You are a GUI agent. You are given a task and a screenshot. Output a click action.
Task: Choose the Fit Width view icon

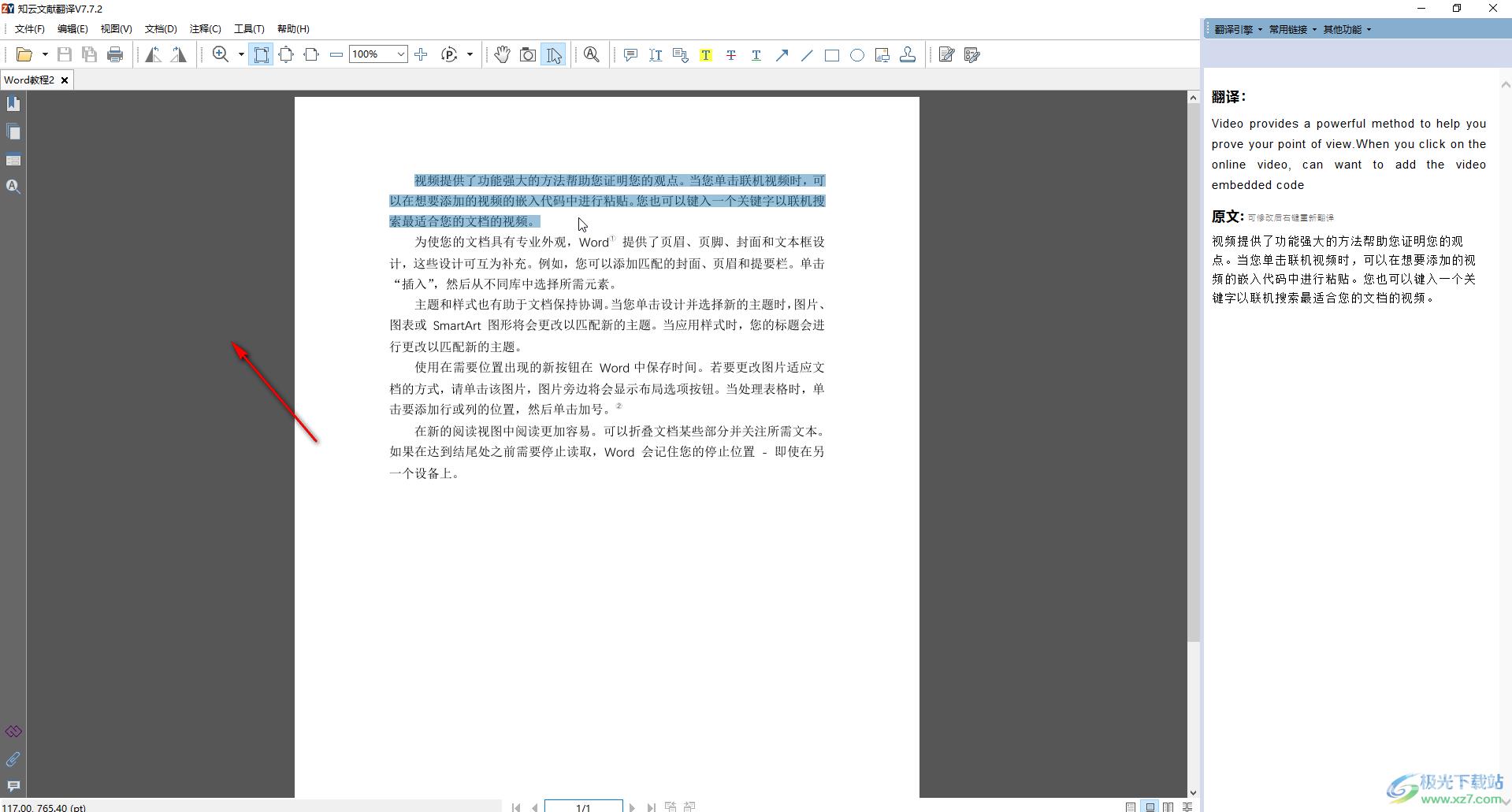[x=311, y=54]
